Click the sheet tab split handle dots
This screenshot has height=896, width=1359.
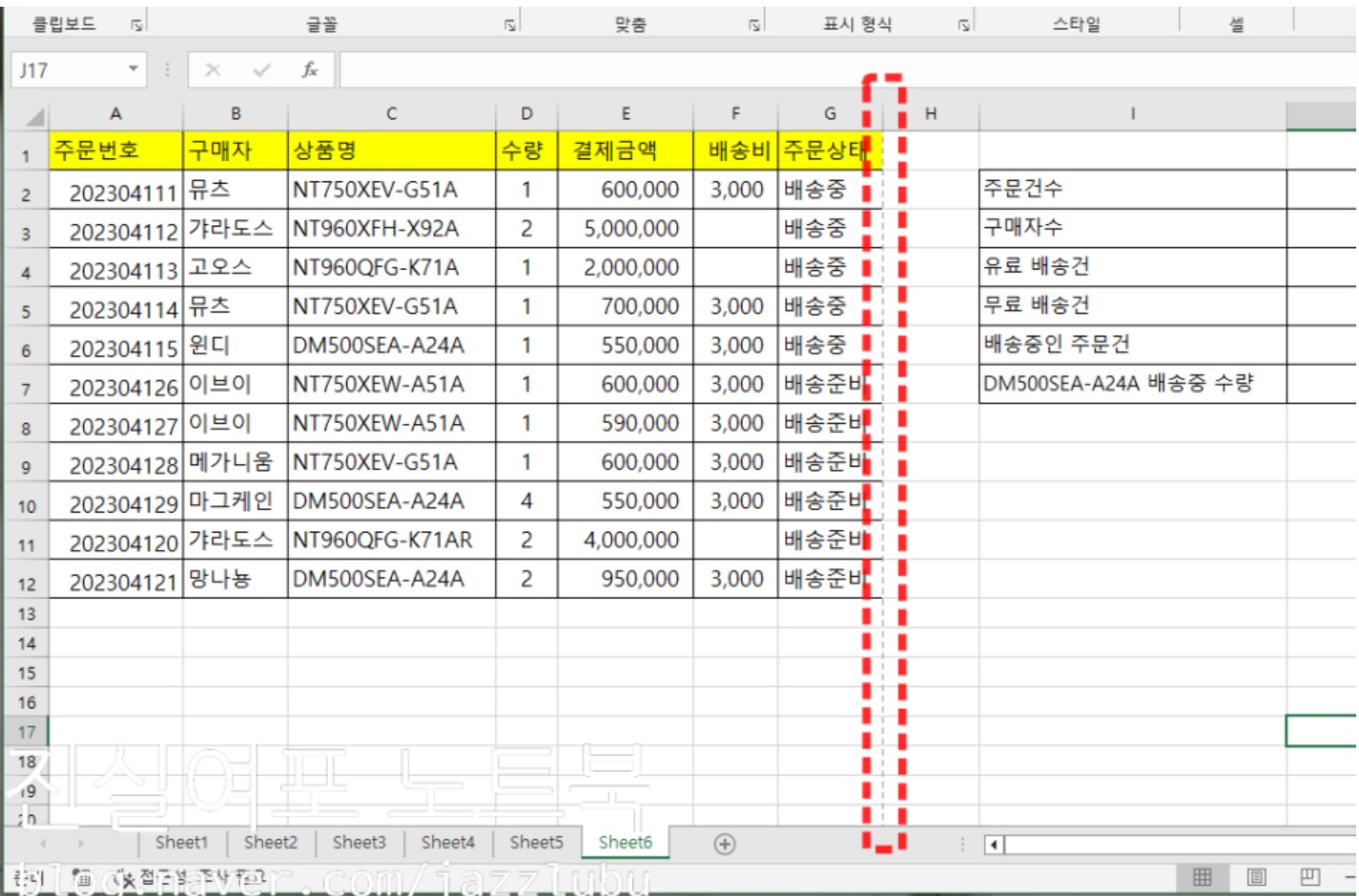962,845
